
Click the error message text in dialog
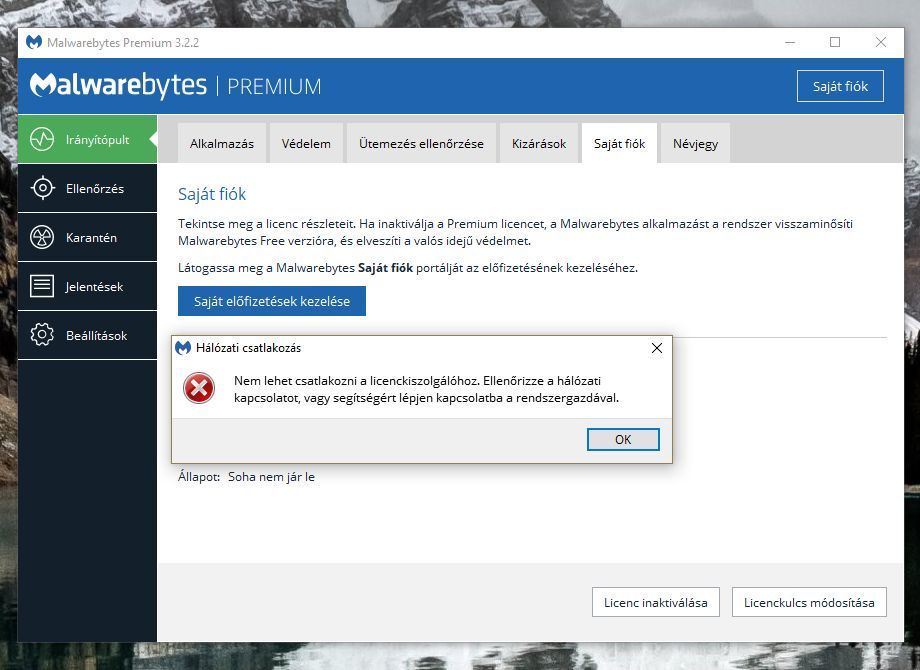(426, 389)
